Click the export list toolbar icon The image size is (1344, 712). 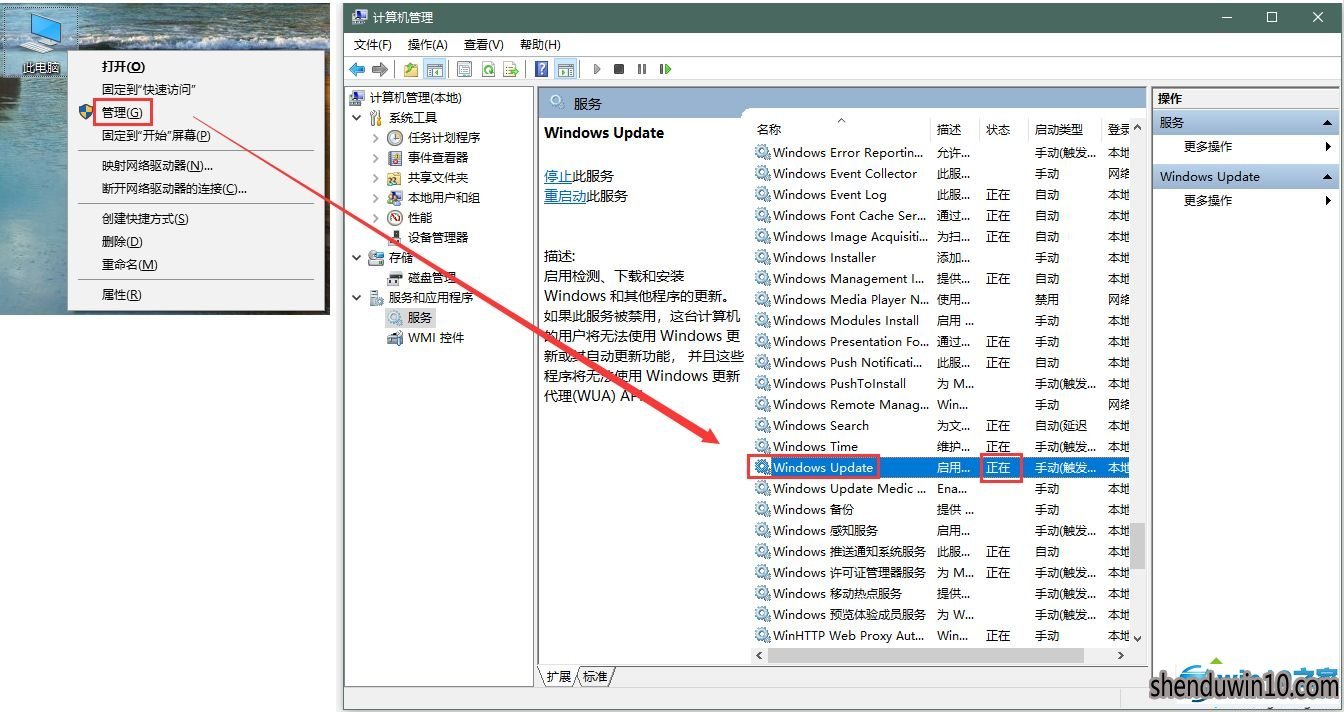(x=511, y=69)
